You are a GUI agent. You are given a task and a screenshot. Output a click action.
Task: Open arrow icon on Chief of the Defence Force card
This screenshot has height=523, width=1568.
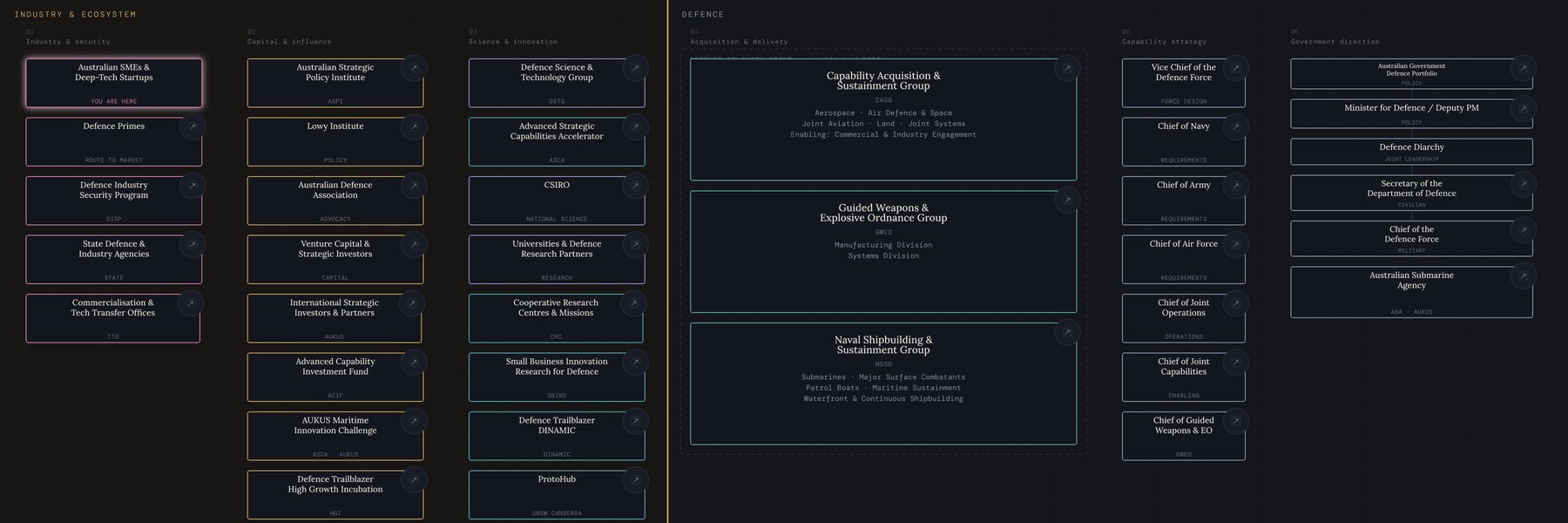[x=1523, y=229]
